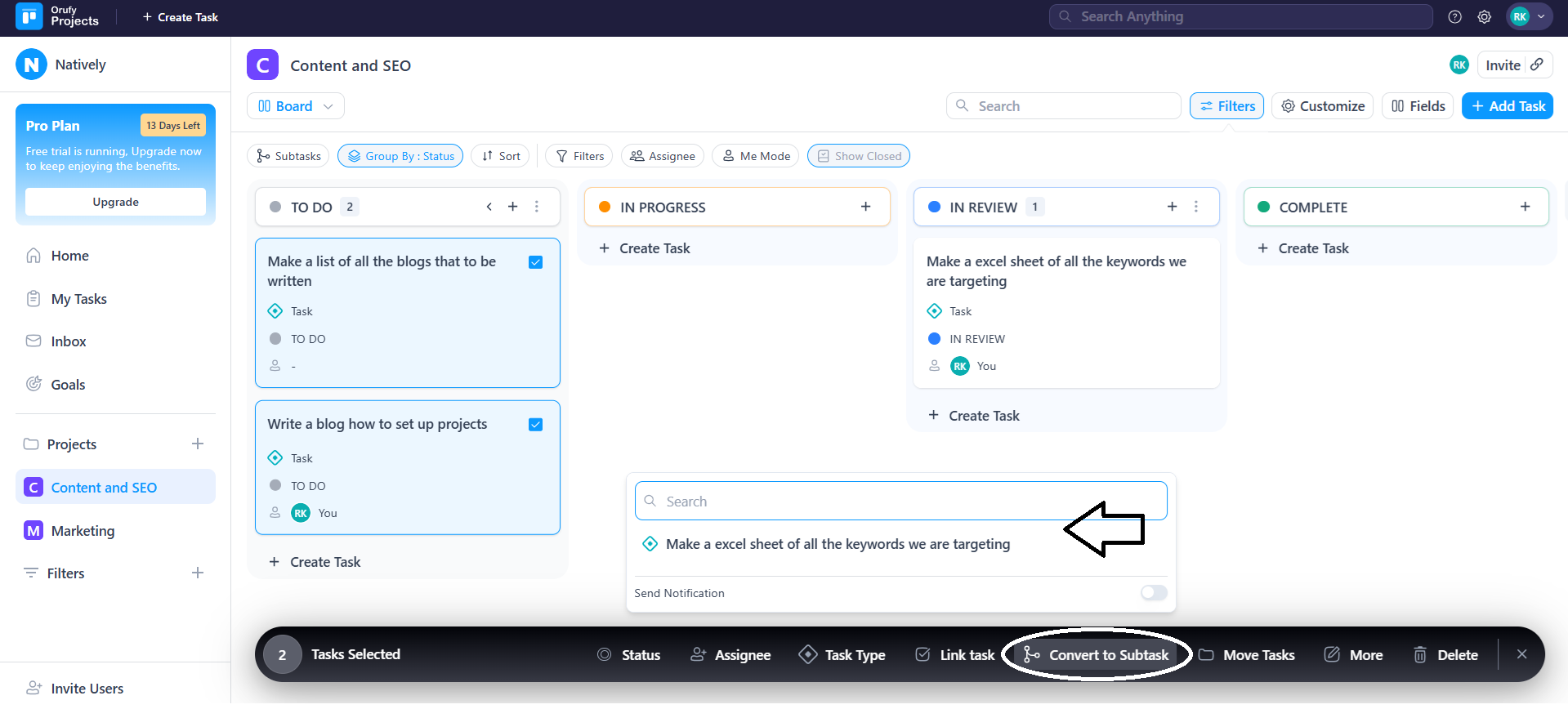Click the Upgrade button
This screenshot has width=1568, height=709.
point(115,202)
